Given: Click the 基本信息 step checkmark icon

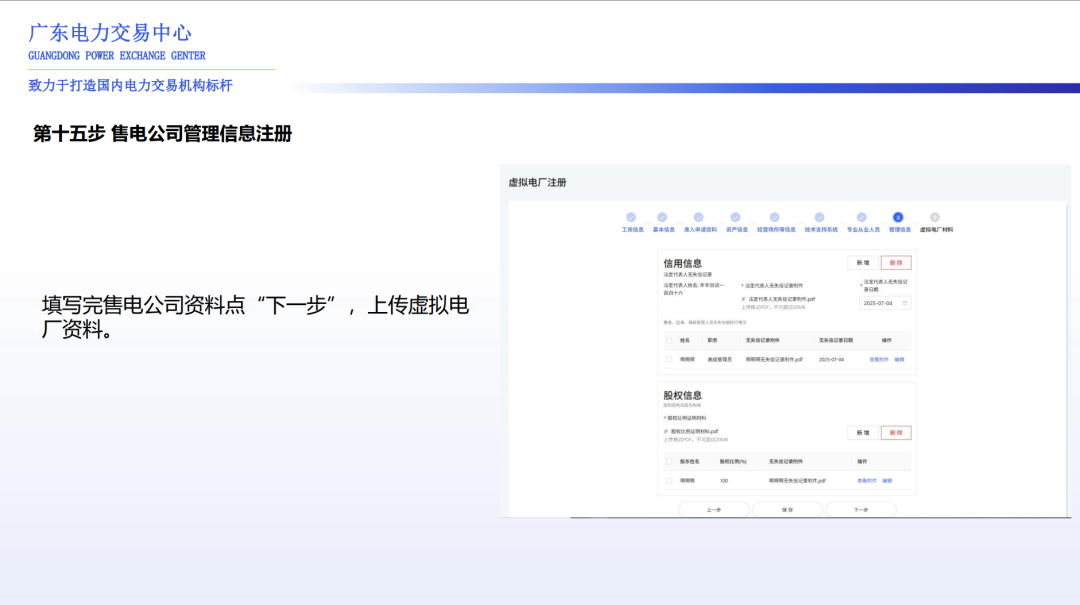Looking at the screenshot, I should tap(662, 216).
